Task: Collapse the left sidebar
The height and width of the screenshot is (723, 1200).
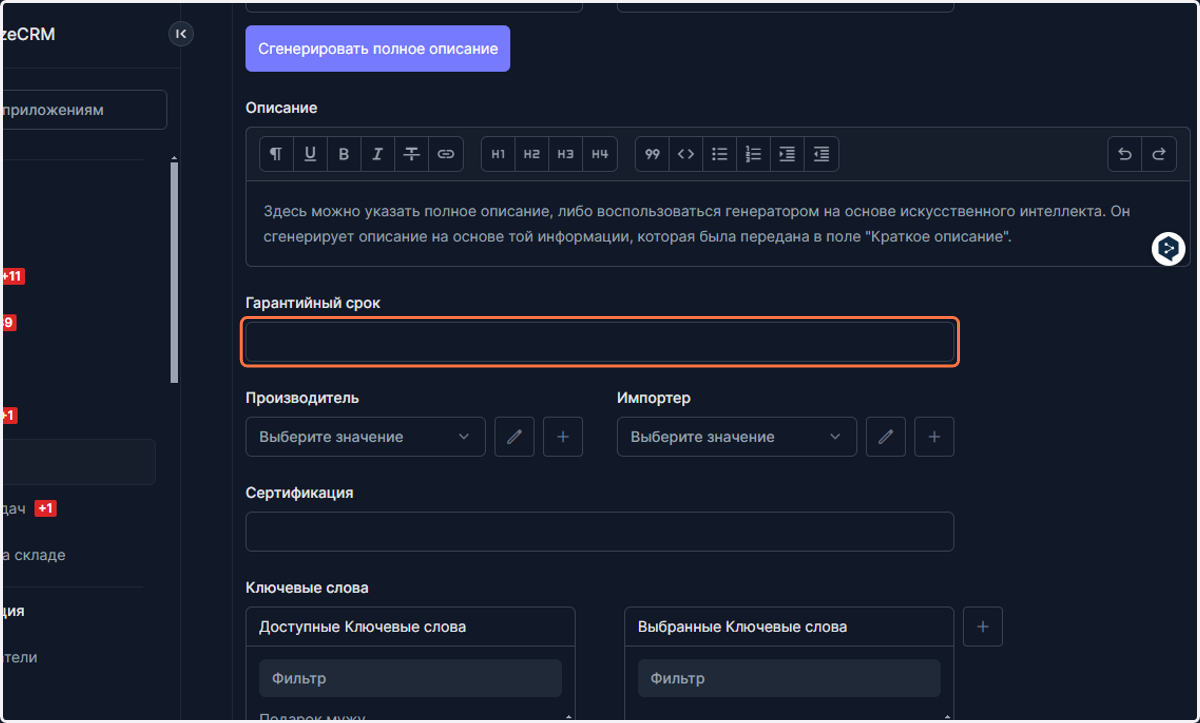Action: tap(181, 34)
